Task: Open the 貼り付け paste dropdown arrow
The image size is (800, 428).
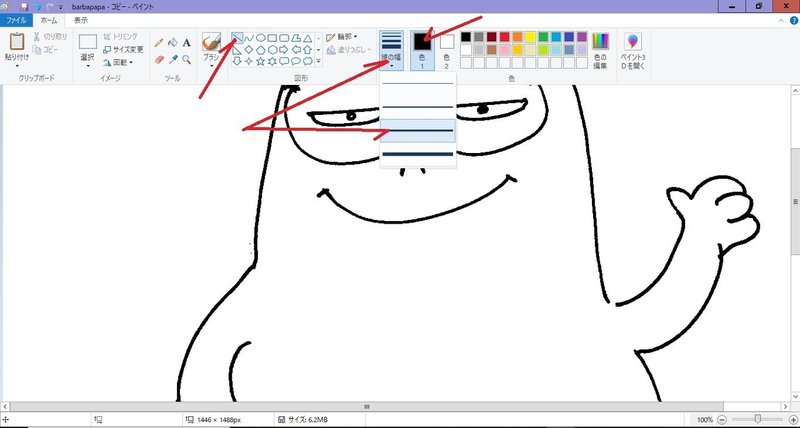Action: (x=17, y=66)
